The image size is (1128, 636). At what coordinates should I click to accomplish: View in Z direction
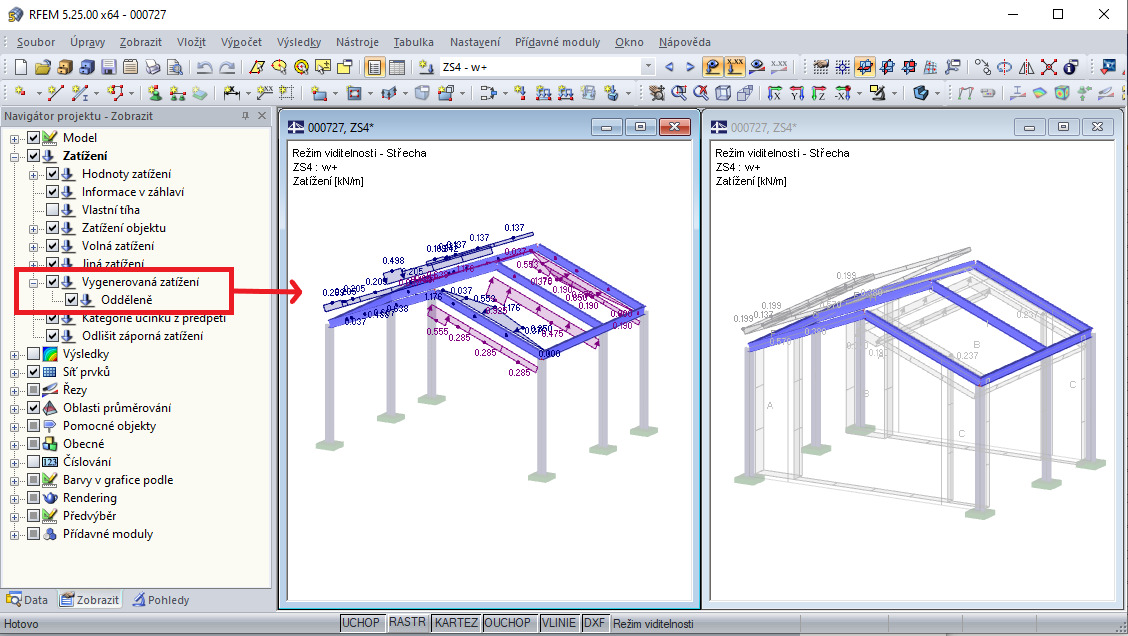[819, 92]
